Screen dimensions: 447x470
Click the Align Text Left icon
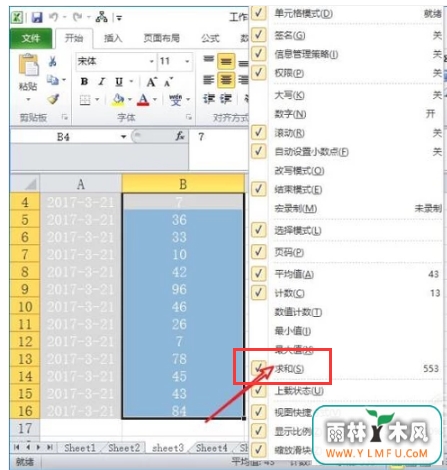pyautogui.click(x=209, y=80)
